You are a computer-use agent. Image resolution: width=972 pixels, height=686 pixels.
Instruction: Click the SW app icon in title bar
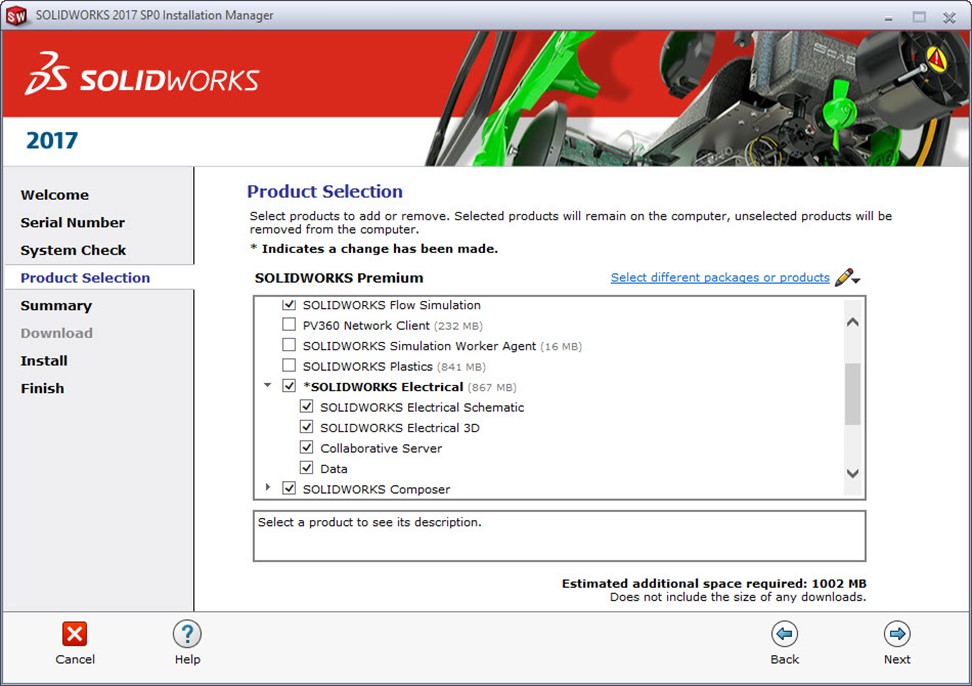17,15
